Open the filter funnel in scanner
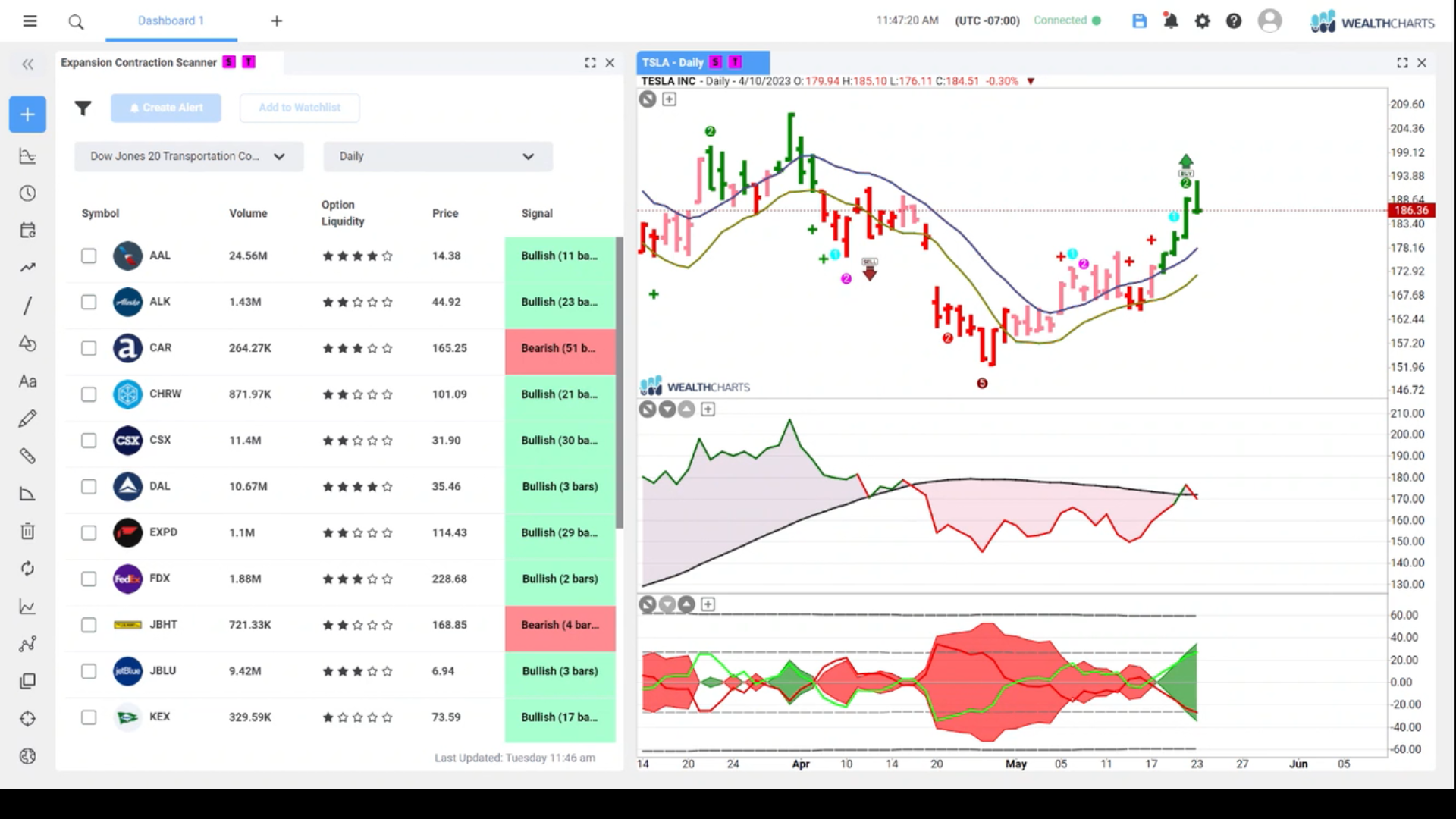This screenshot has width=1456, height=819. [83, 108]
